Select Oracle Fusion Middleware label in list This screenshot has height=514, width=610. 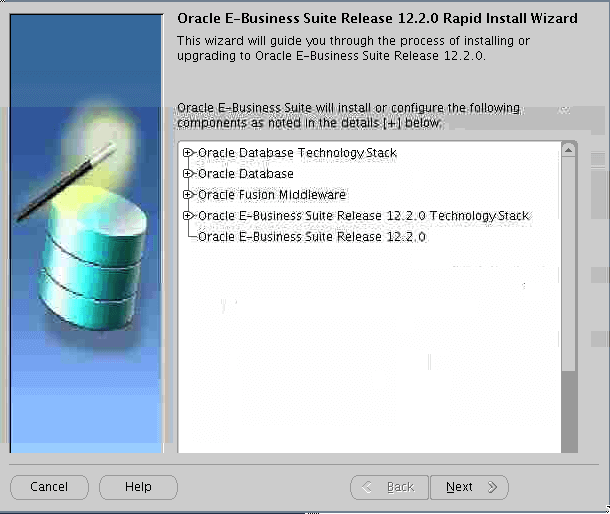pyautogui.click(x=272, y=195)
